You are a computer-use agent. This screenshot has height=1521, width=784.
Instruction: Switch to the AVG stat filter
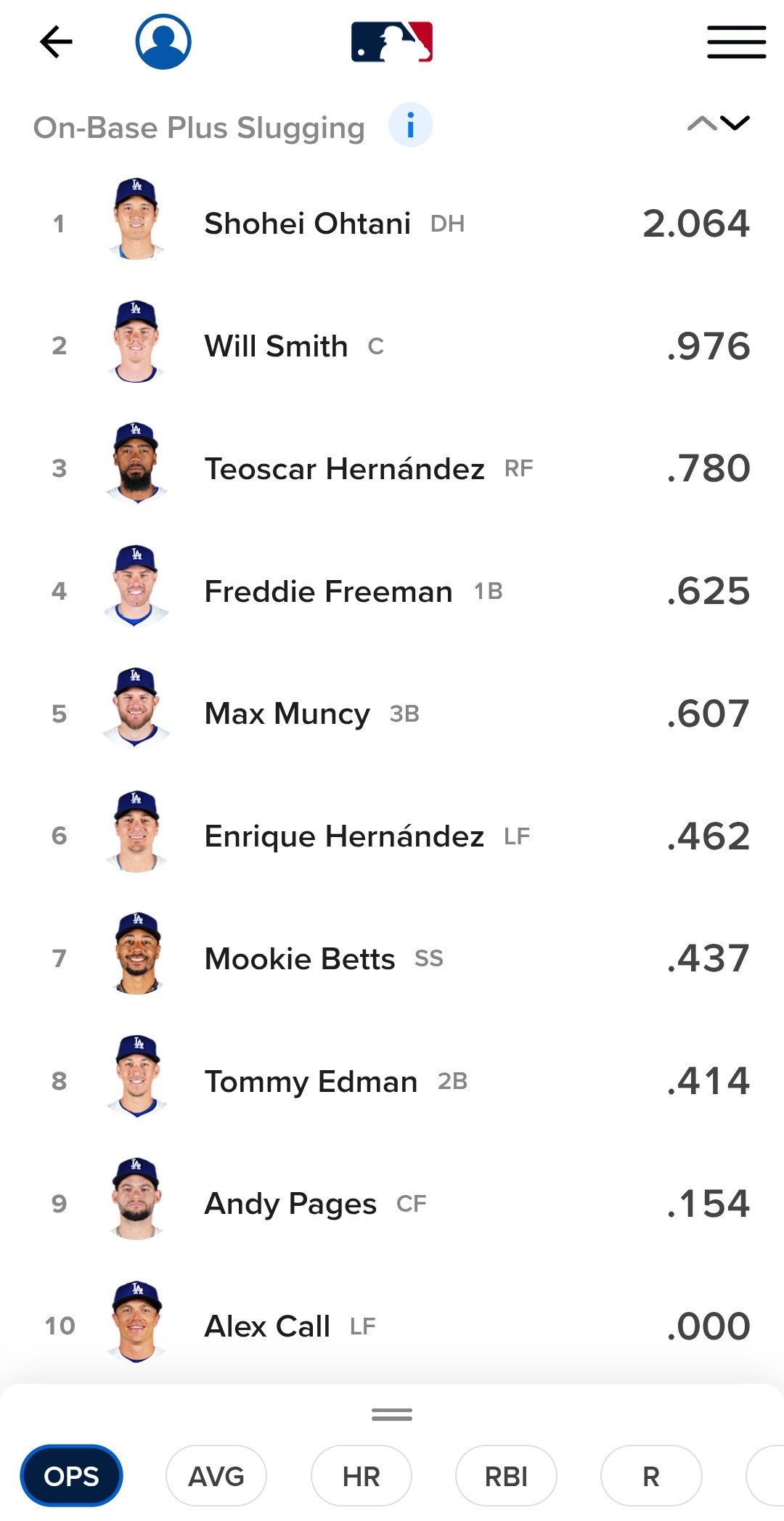pyautogui.click(x=216, y=1476)
